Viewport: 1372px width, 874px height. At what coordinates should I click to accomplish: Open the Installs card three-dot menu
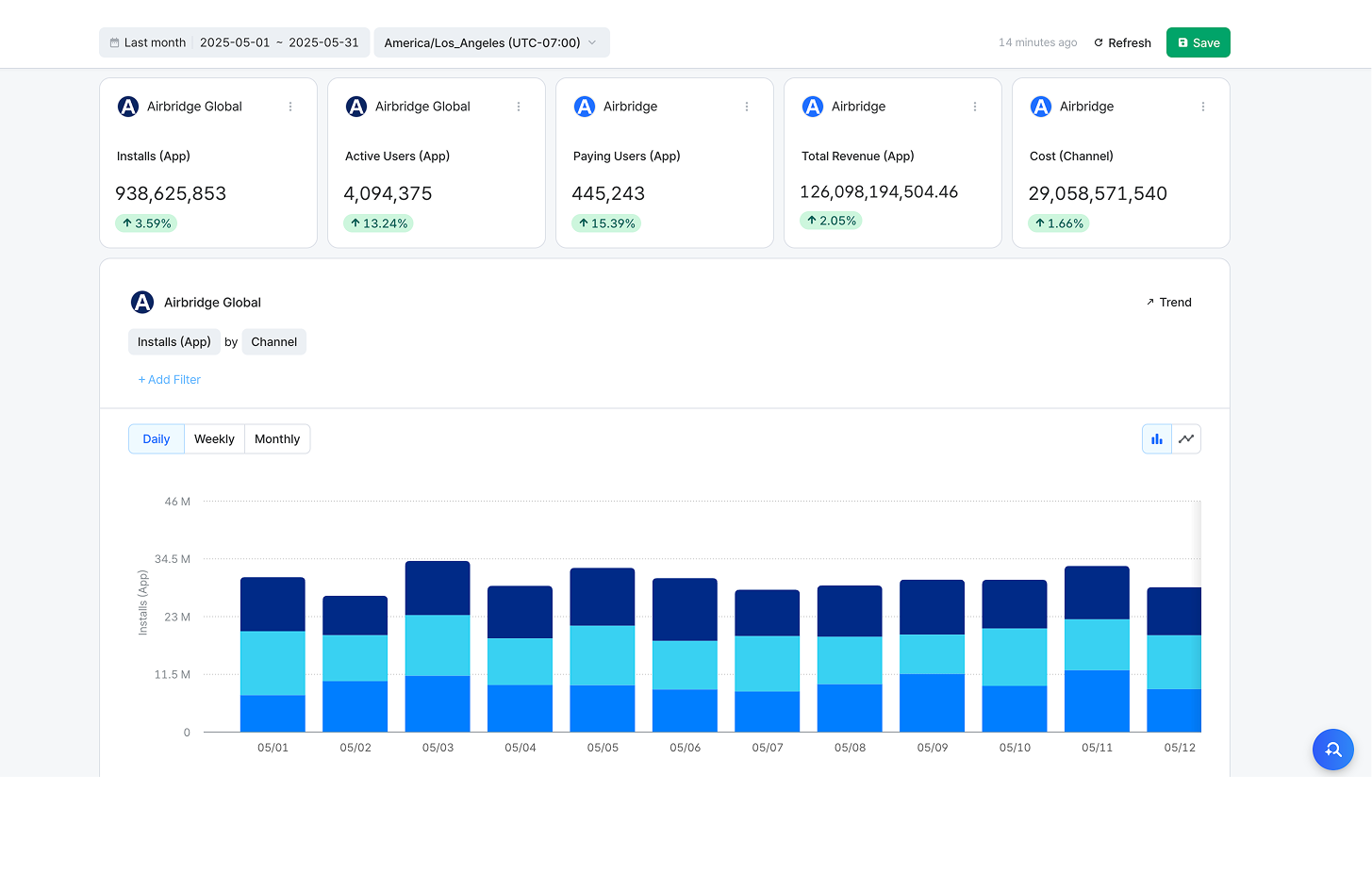290,107
